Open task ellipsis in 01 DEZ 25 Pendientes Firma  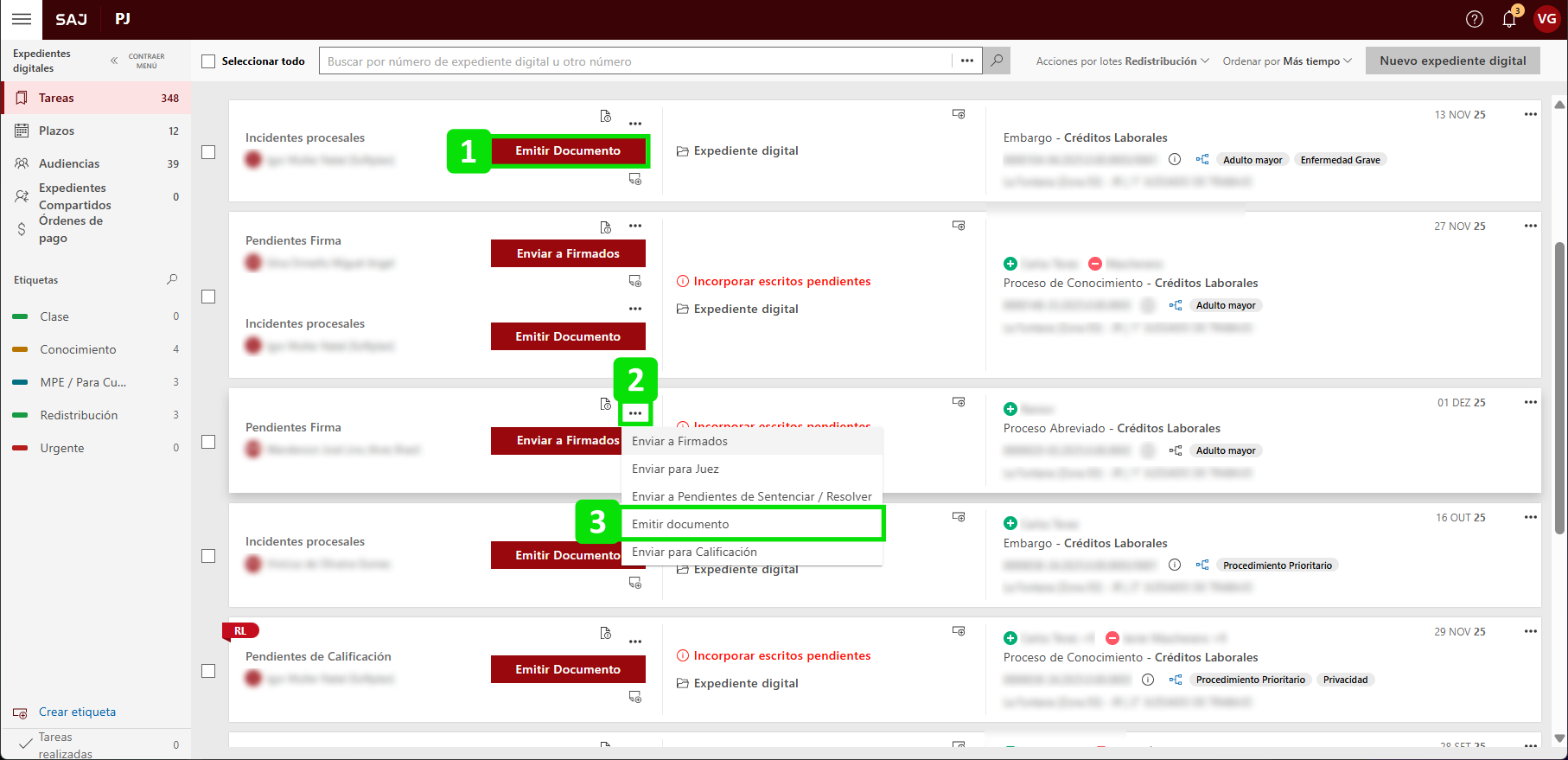[635, 413]
